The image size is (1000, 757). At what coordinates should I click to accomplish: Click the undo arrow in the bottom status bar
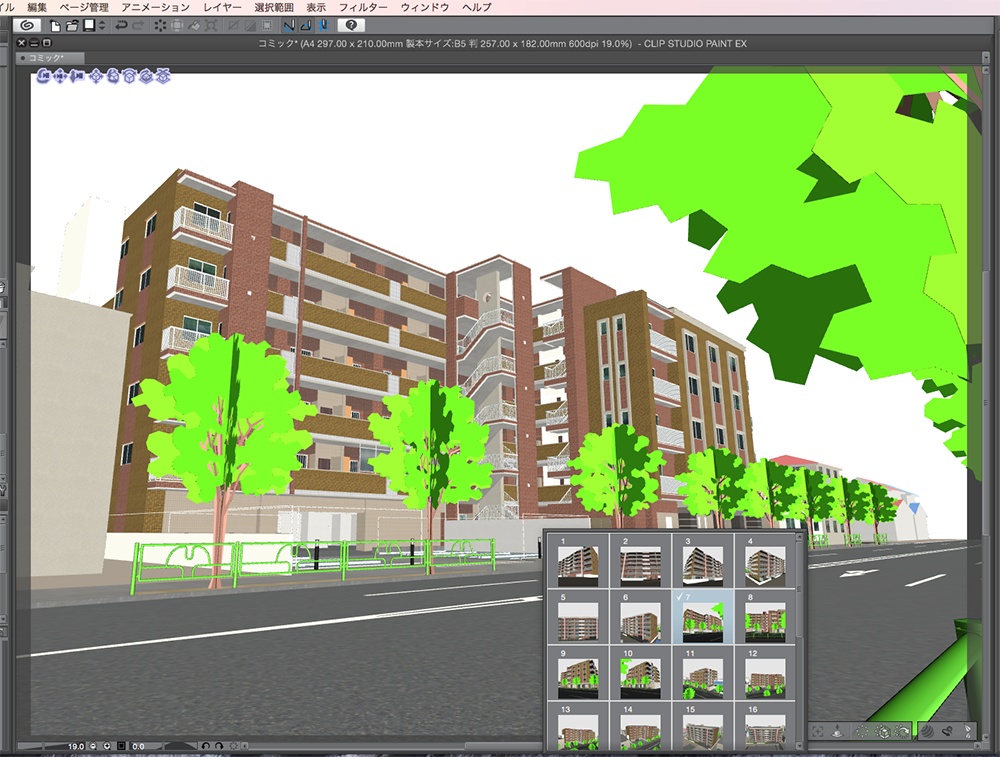[x=207, y=745]
